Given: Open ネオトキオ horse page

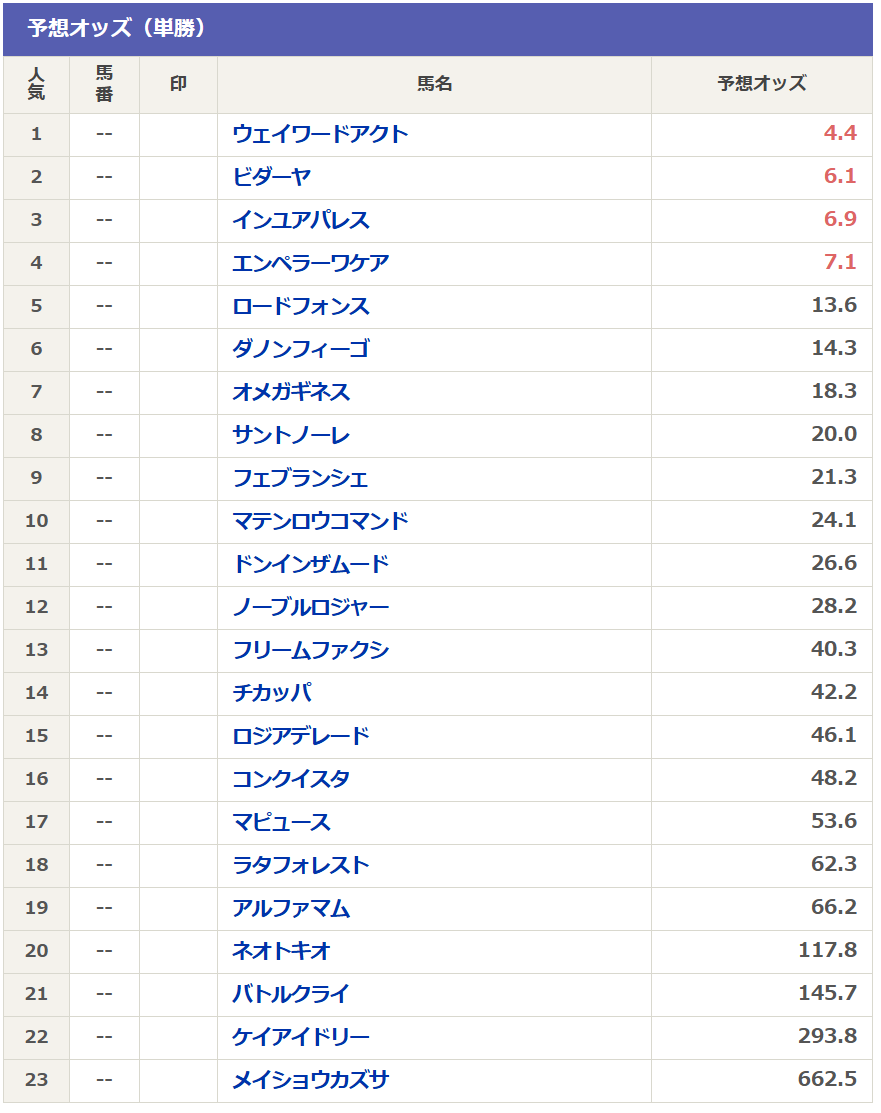Looking at the screenshot, I should click(x=281, y=951).
